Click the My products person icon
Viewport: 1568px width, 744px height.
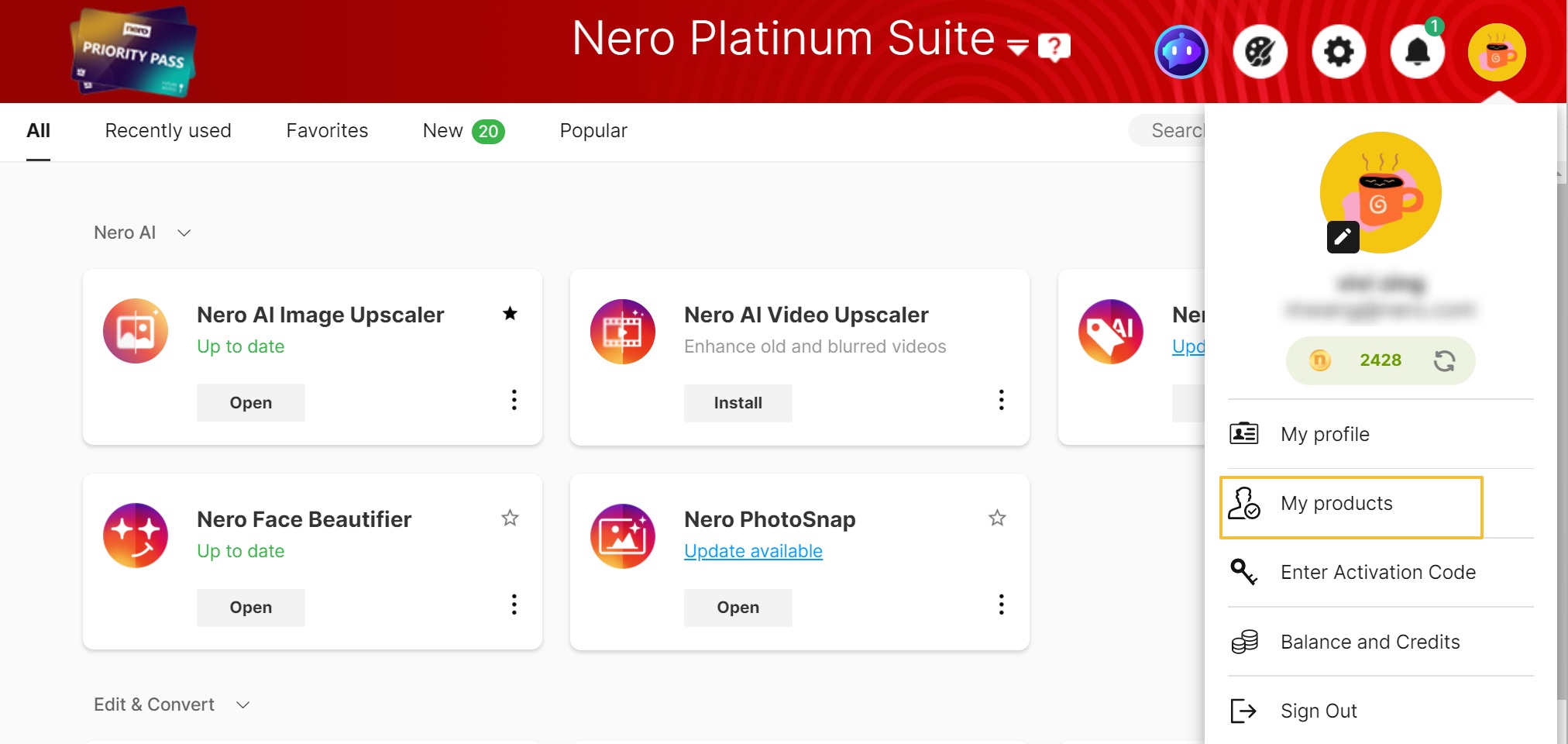(1244, 503)
